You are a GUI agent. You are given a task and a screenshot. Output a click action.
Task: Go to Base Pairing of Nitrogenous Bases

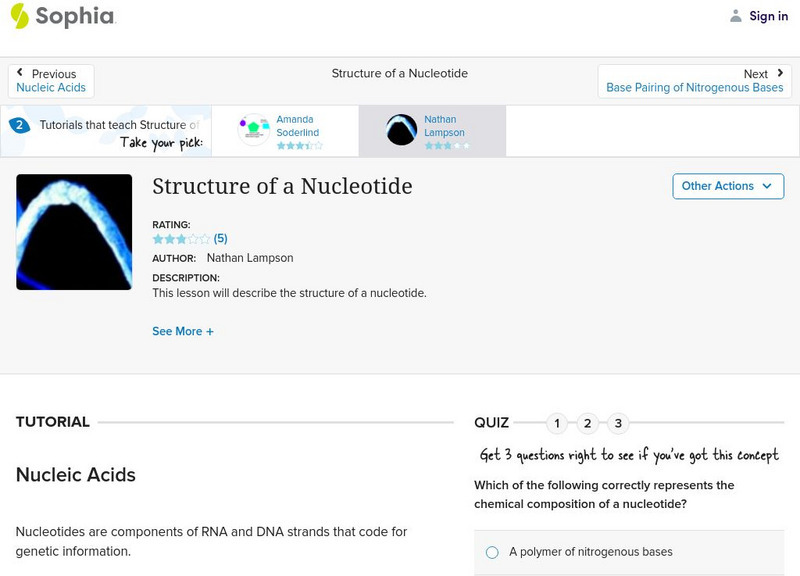click(691, 87)
